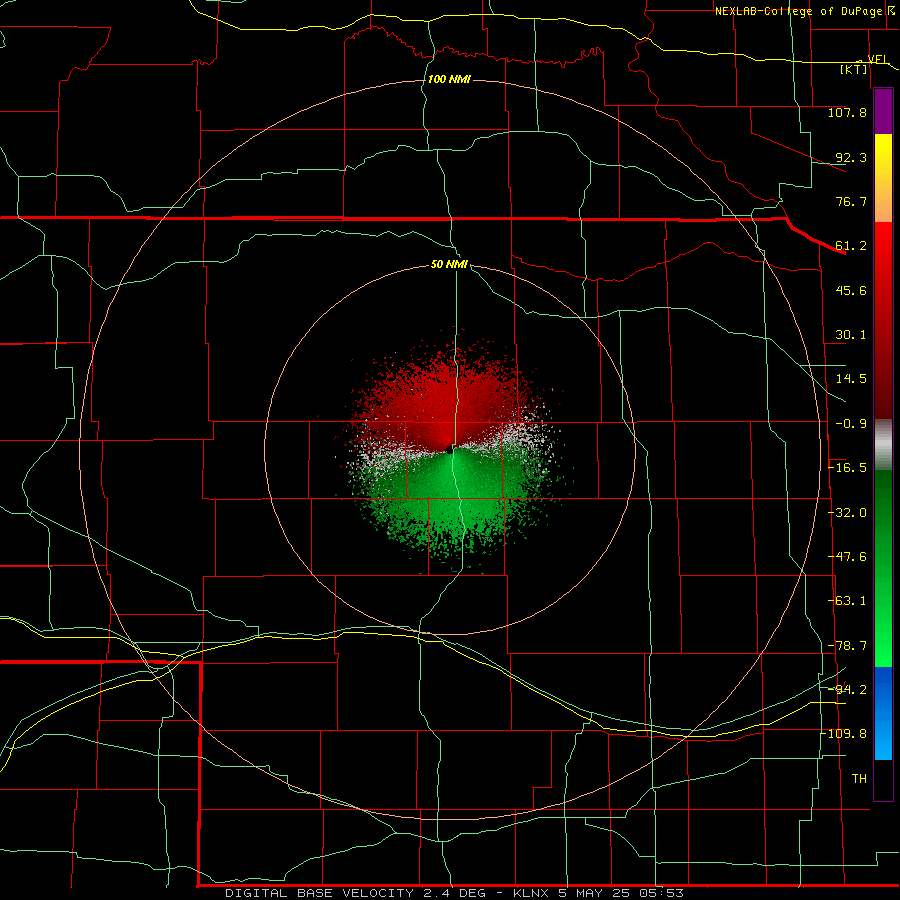Click the DIGITAL BASE VELOCITY 2.4 DEG caption
Screen dimensions: 900x900
pos(355,893)
